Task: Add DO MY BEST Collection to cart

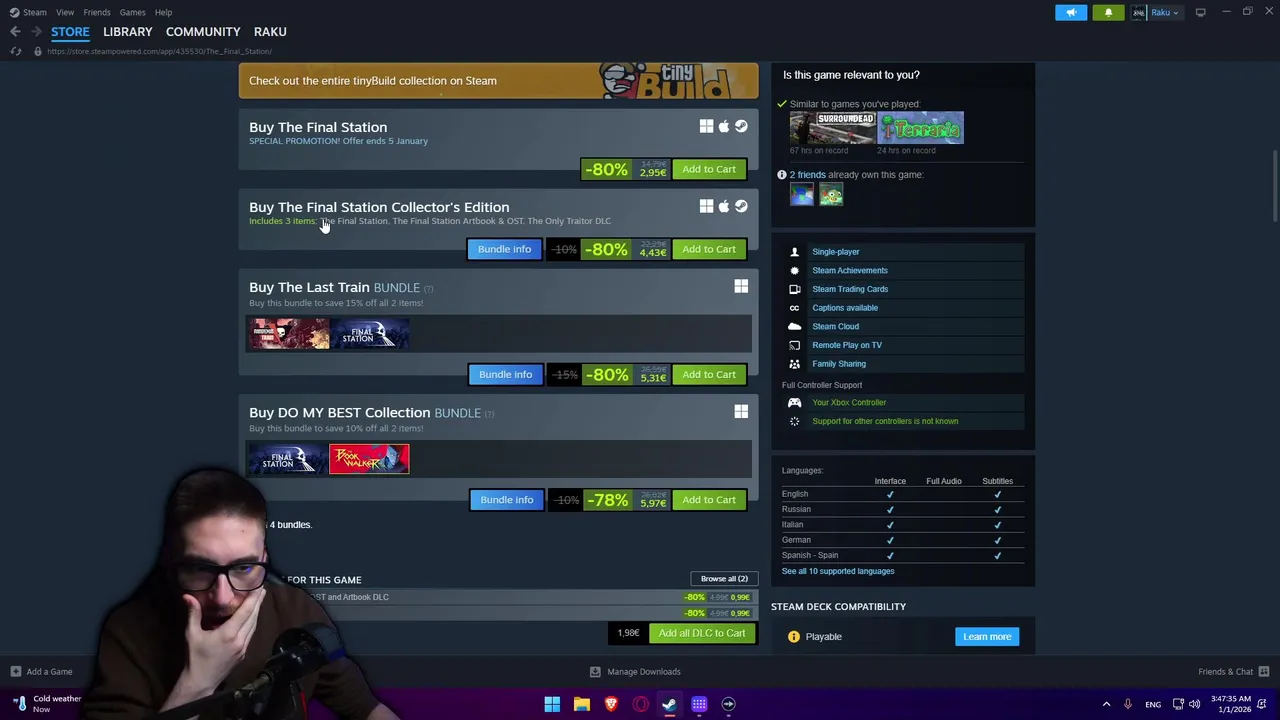Action: click(x=709, y=499)
